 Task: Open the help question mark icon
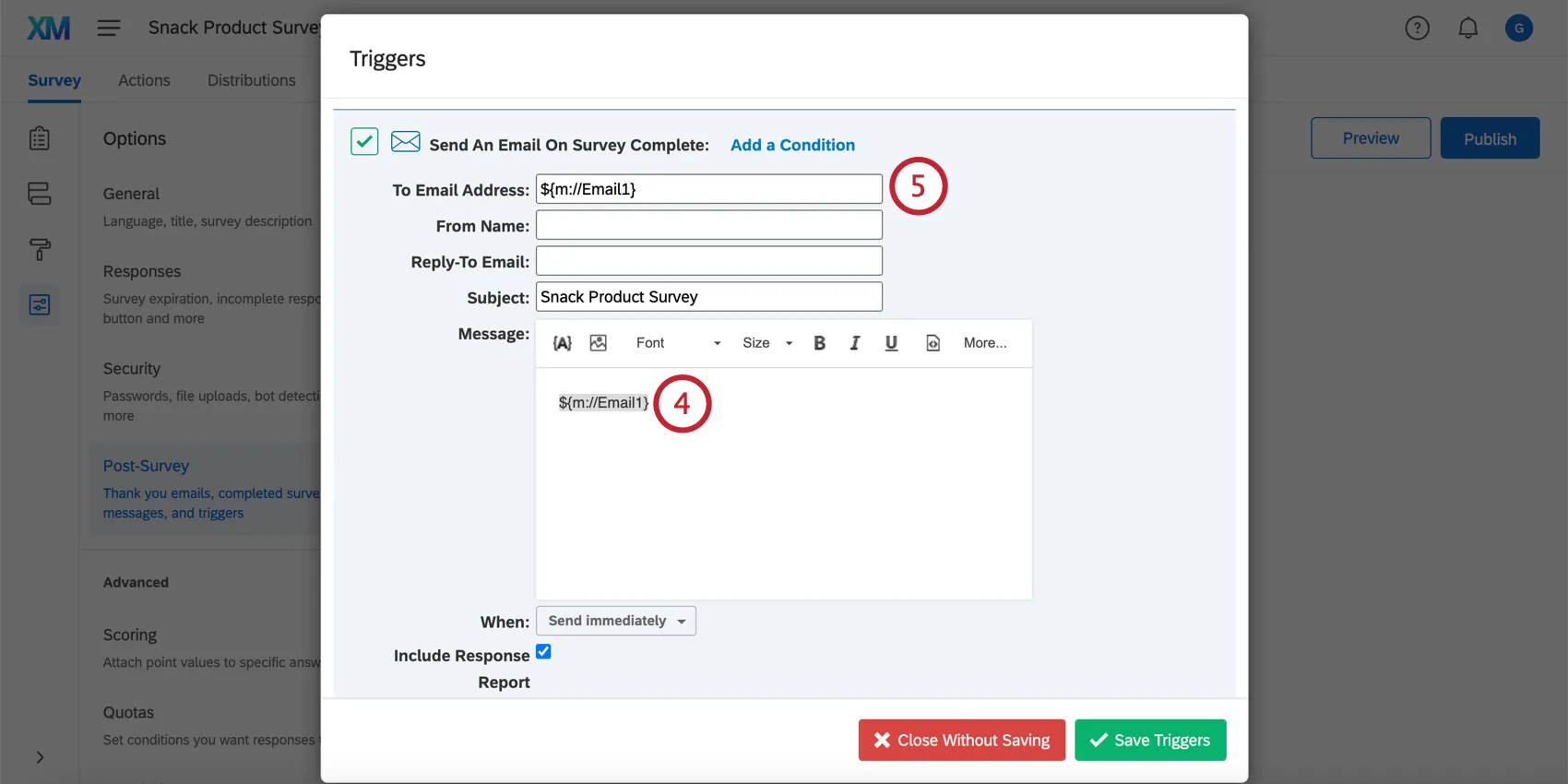1417,29
